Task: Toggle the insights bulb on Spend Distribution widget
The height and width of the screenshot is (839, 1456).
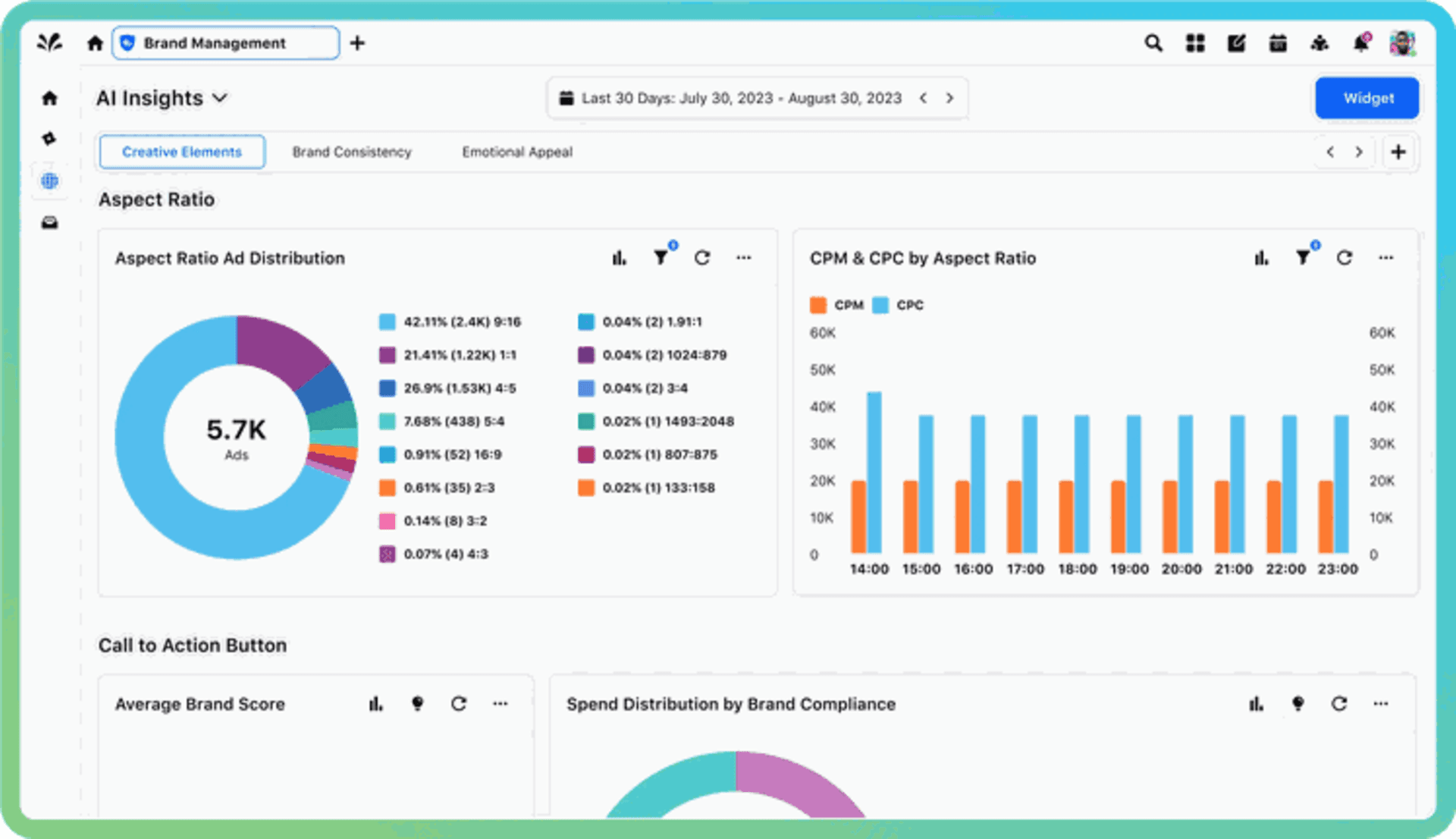Action: [1298, 704]
